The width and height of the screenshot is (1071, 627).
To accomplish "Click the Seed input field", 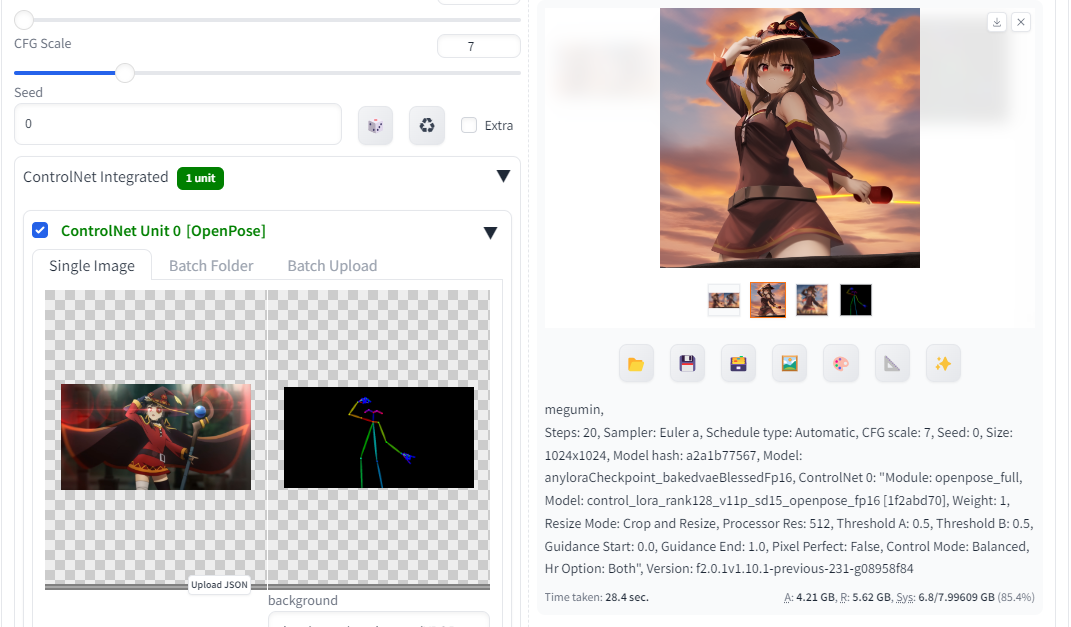I will [x=178, y=124].
